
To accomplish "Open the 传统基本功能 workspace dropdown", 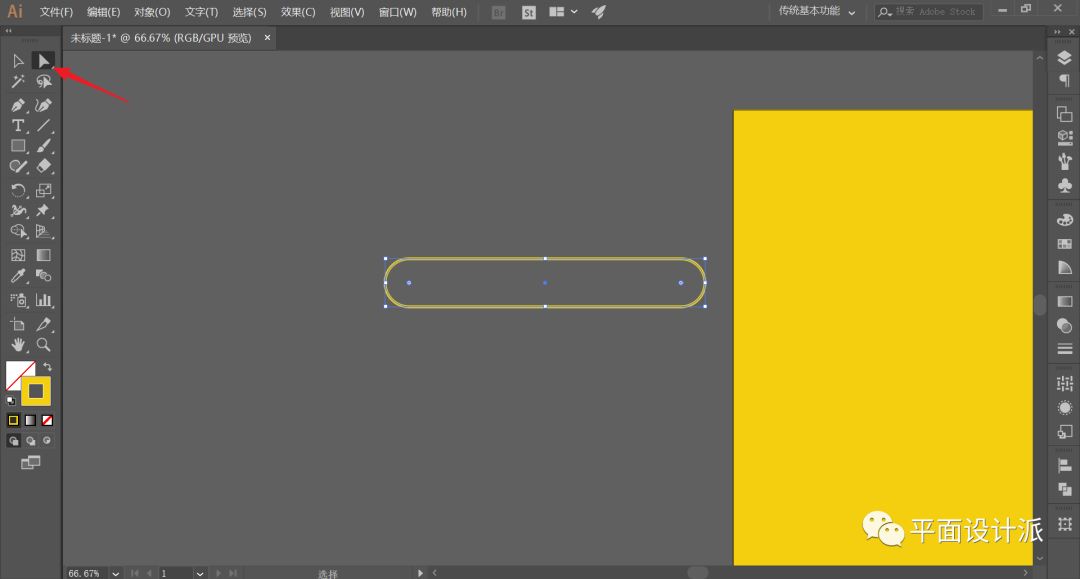I will point(817,12).
